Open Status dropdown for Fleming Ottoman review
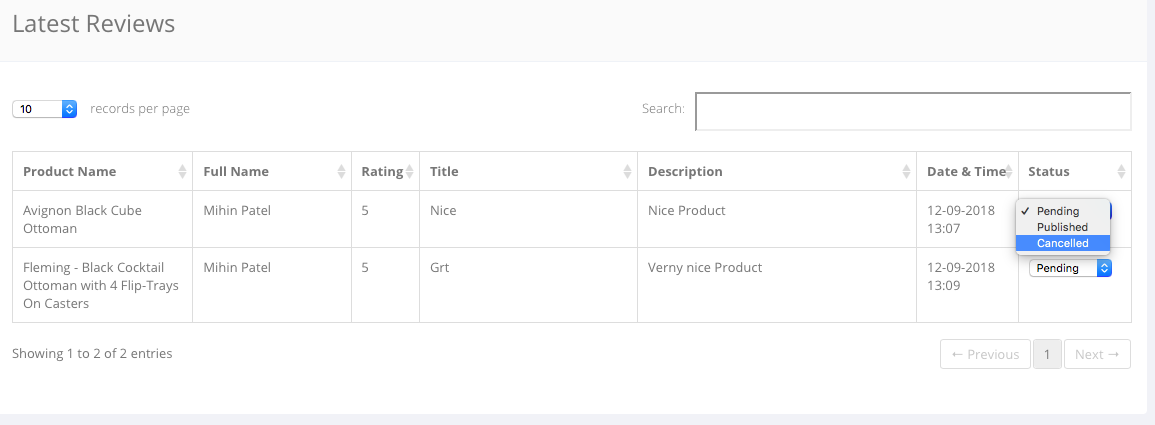This screenshot has width=1155, height=425. click(1070, 268)
